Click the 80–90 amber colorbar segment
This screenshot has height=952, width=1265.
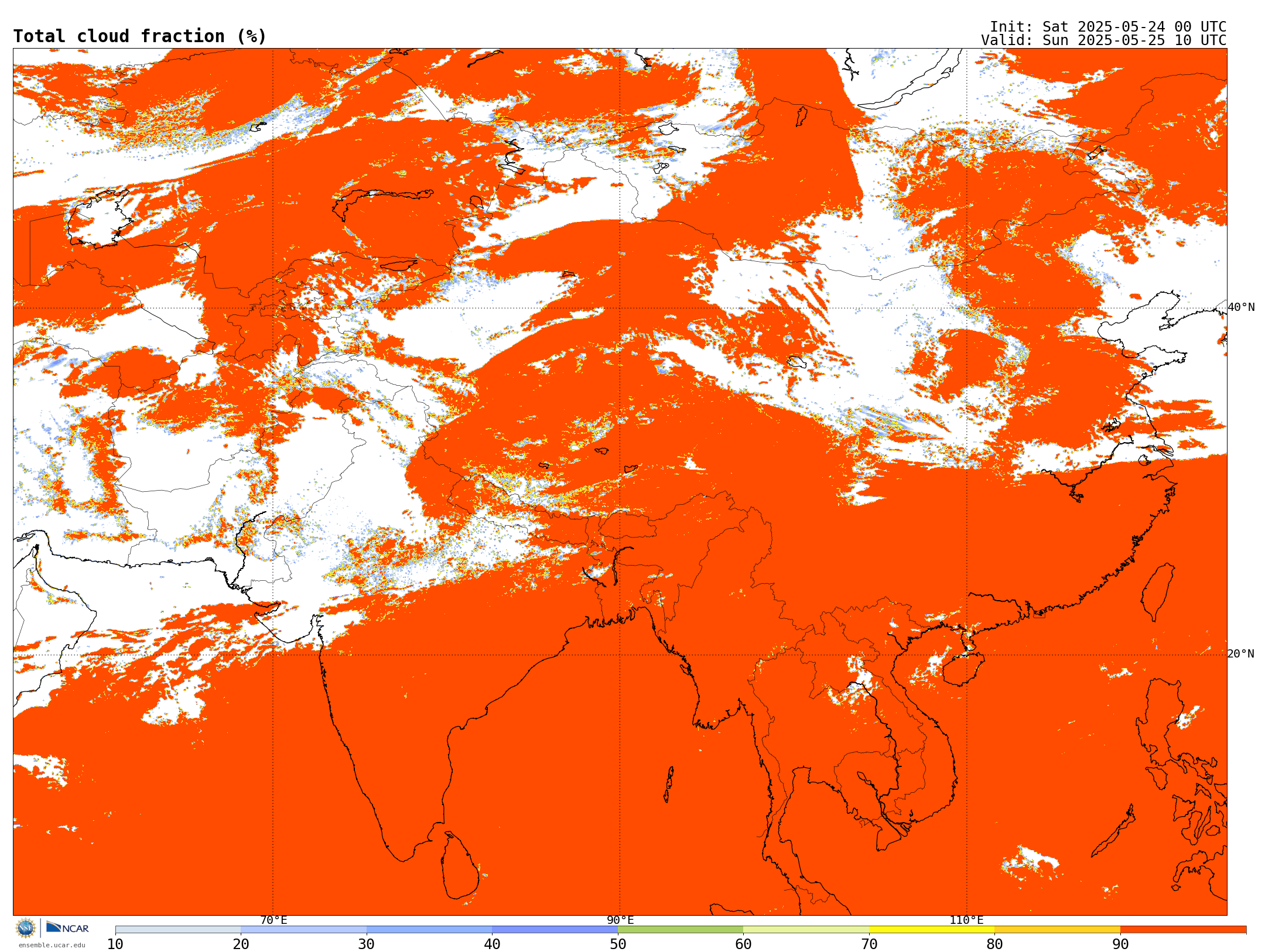coord(1057,930)
